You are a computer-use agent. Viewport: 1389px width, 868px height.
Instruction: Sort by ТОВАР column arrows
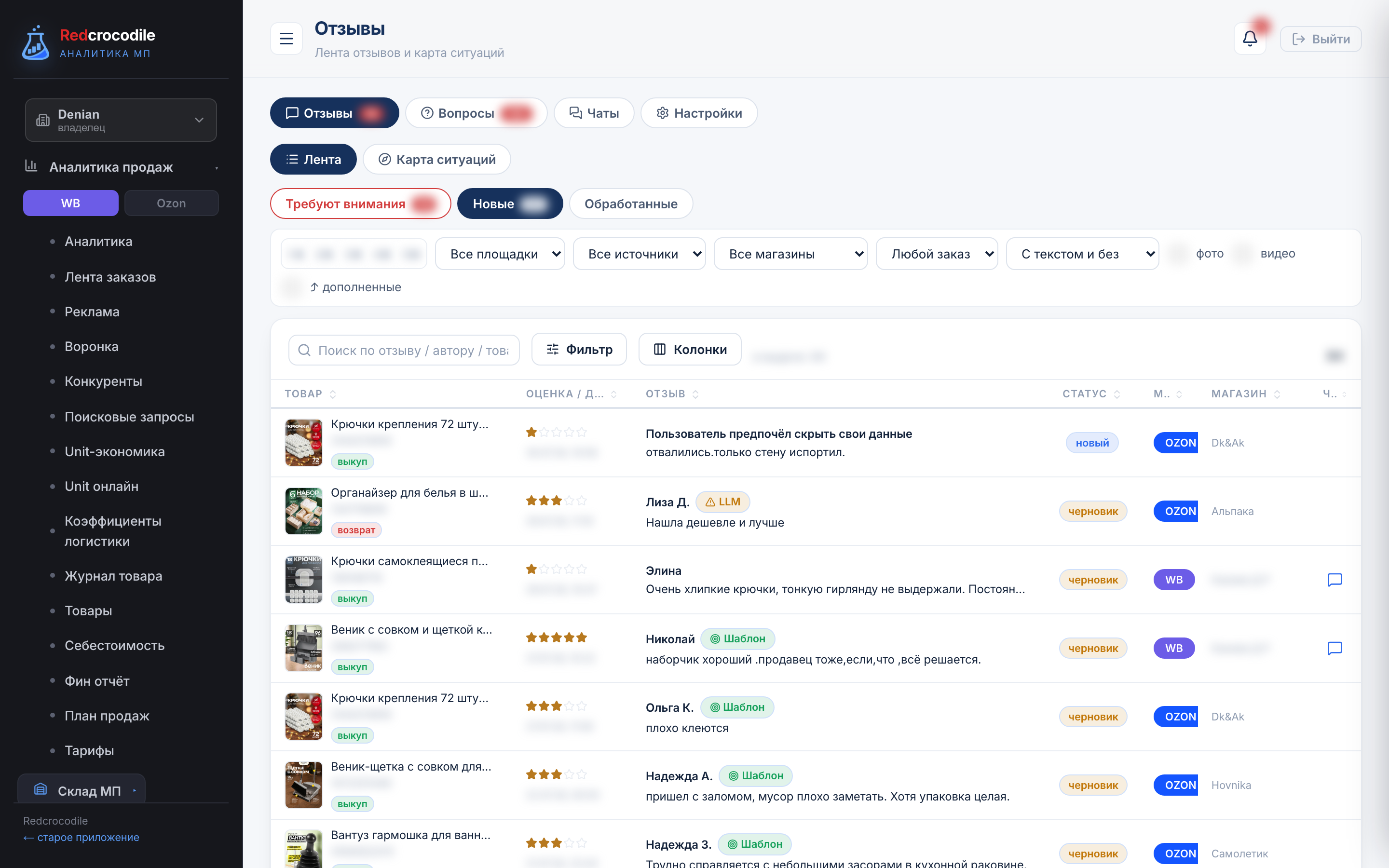(333, 394)
